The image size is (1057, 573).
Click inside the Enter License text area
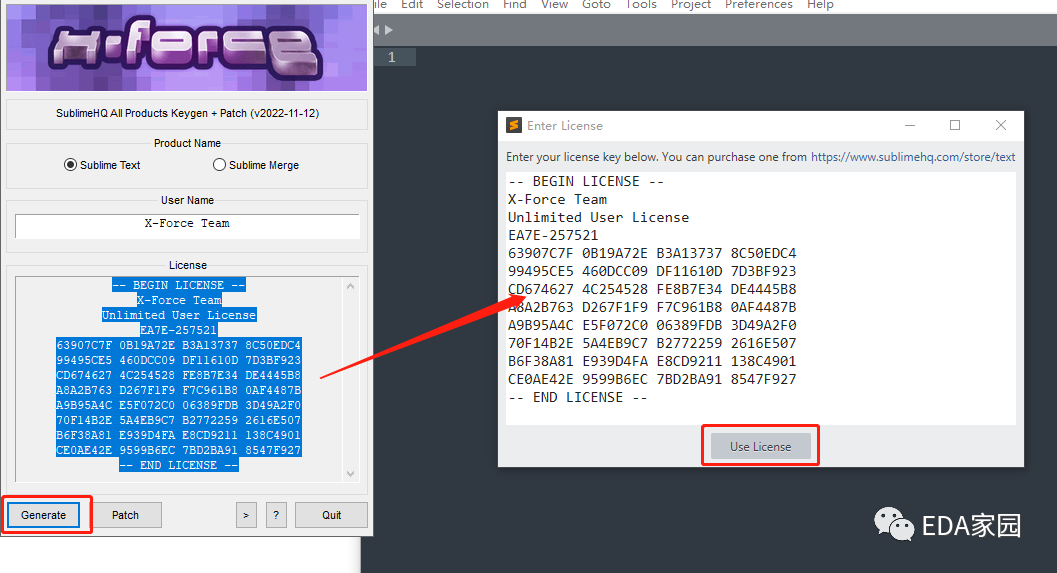(x=760, y=298)
